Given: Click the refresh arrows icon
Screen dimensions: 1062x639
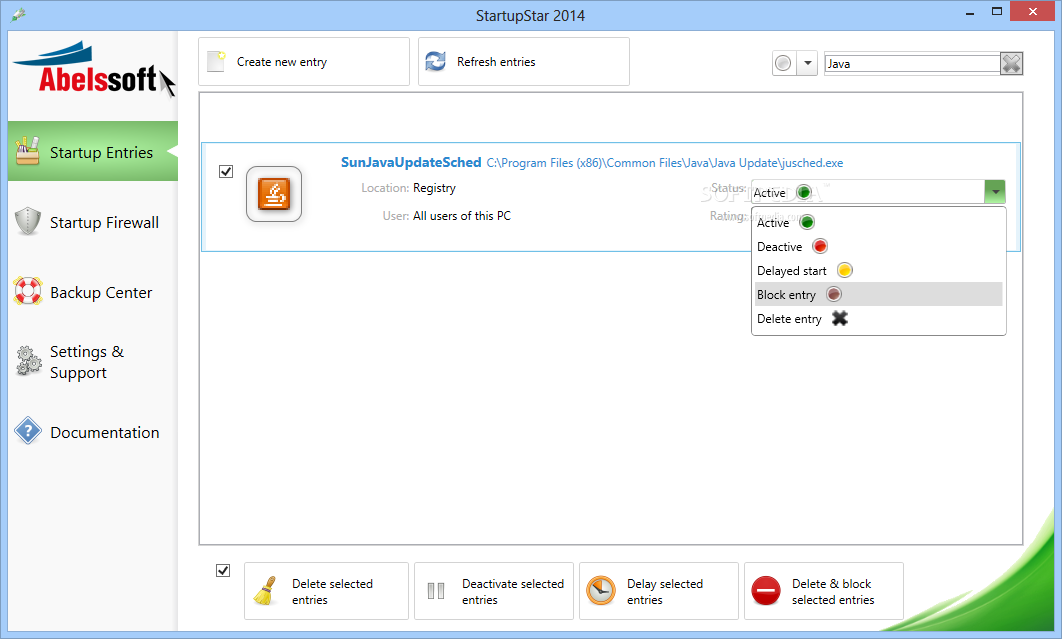Looking at the screenshot, I should 436,62.
